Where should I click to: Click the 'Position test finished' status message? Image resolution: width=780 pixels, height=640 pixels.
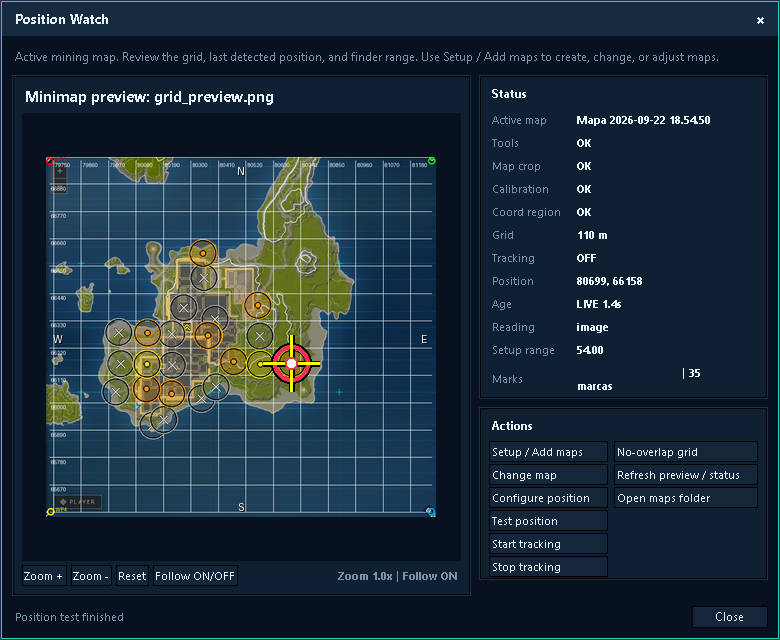[69, 617]
